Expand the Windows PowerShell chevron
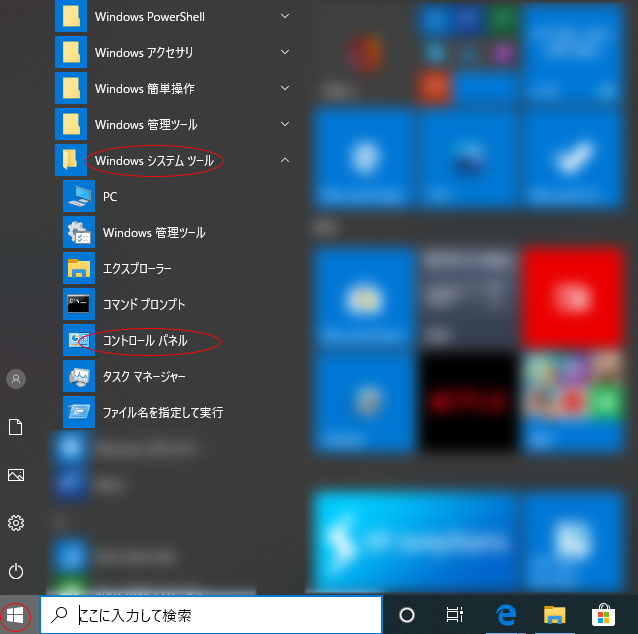Viewport: 638px width, 634px height. click(x=285, y=16)
